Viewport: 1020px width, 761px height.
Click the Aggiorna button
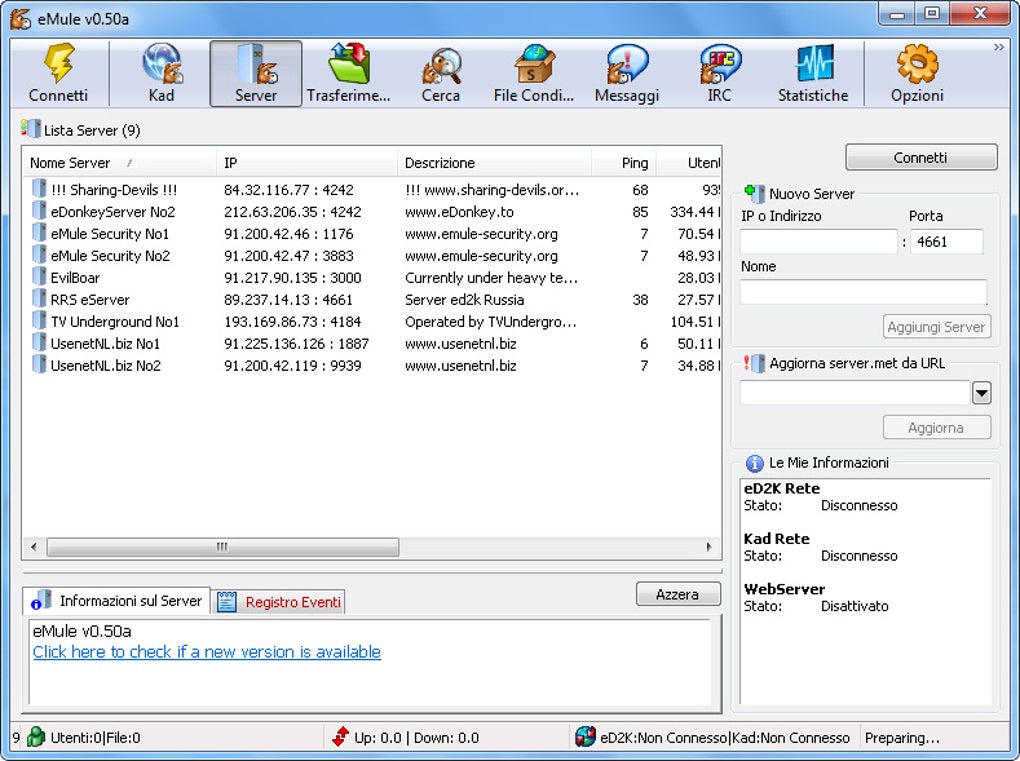coord(937,427)
